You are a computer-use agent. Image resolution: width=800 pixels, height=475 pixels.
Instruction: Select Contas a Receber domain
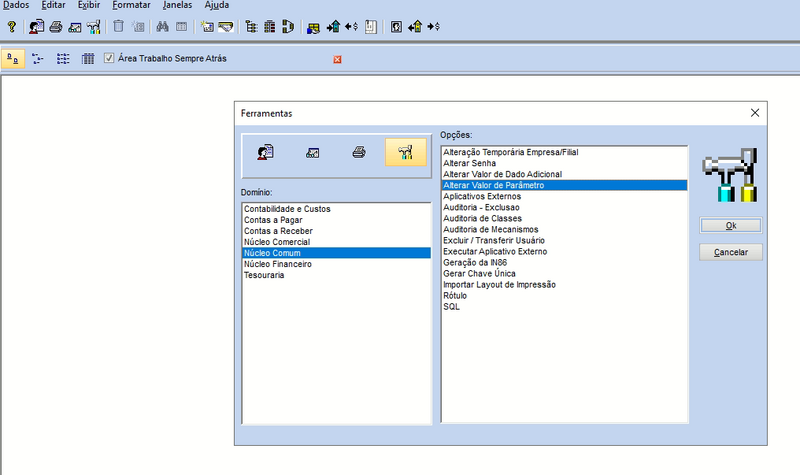coord(336,231)
